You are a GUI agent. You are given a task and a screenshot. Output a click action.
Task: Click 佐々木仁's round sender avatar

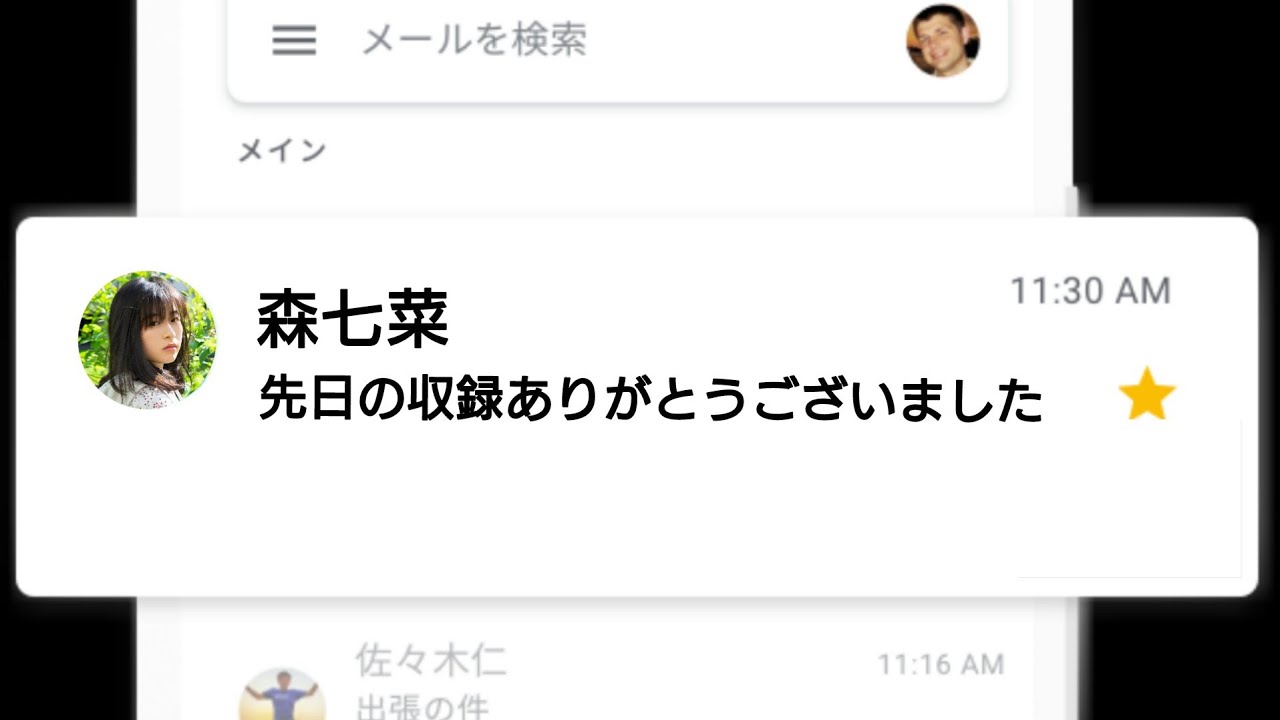(282, 693)
